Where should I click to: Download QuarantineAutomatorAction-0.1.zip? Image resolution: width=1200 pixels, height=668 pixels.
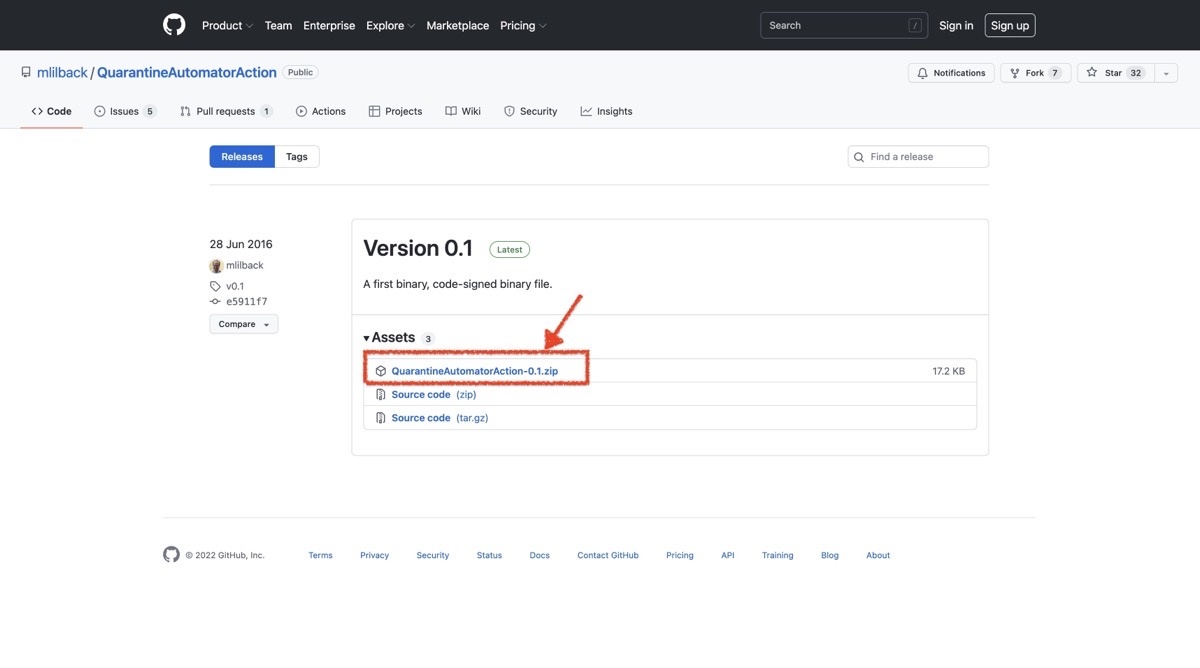pos(475,371)
